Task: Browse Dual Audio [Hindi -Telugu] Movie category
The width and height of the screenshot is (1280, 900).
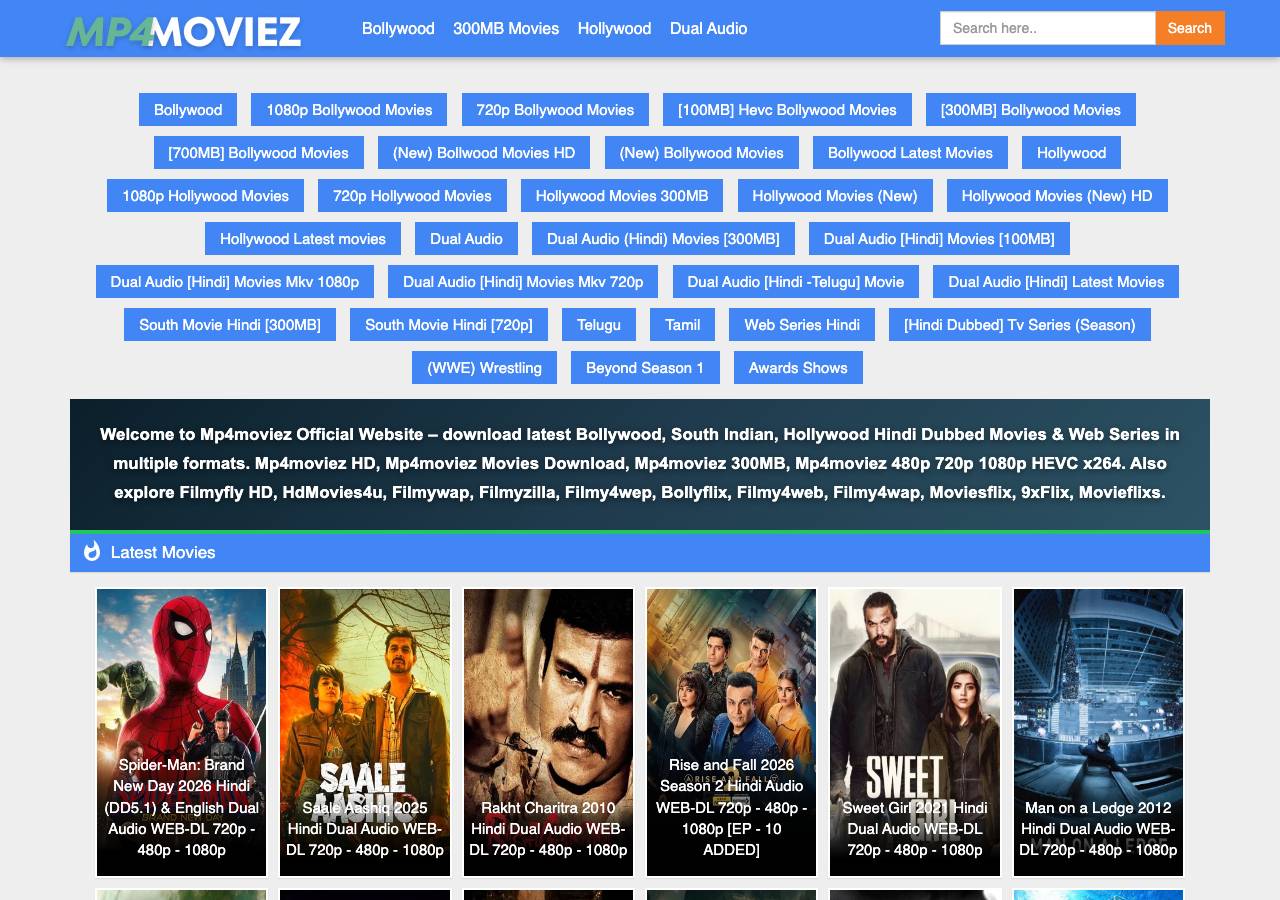Action: pos(796,282)
